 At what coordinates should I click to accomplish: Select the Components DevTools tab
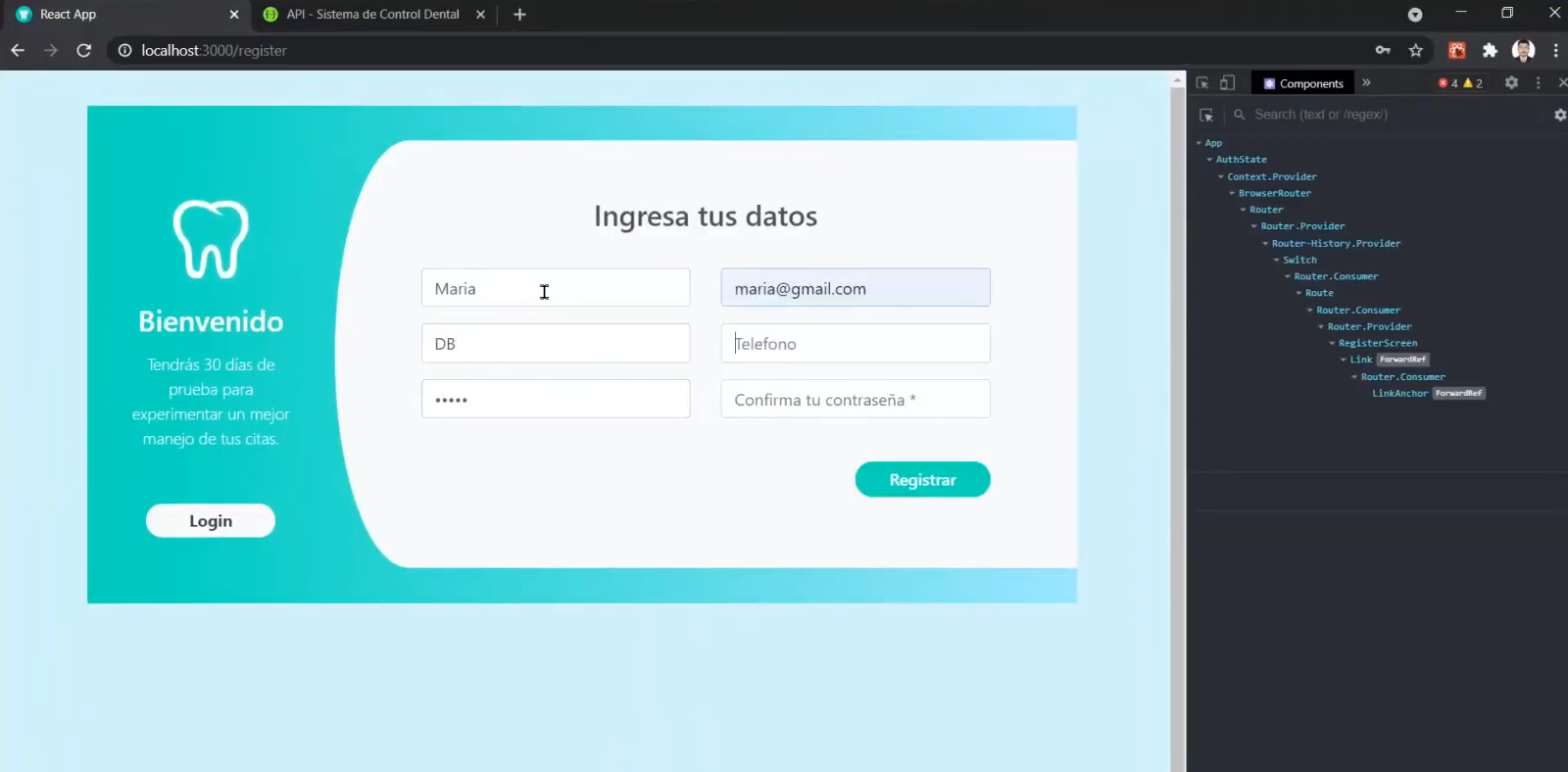point(1302,83)
